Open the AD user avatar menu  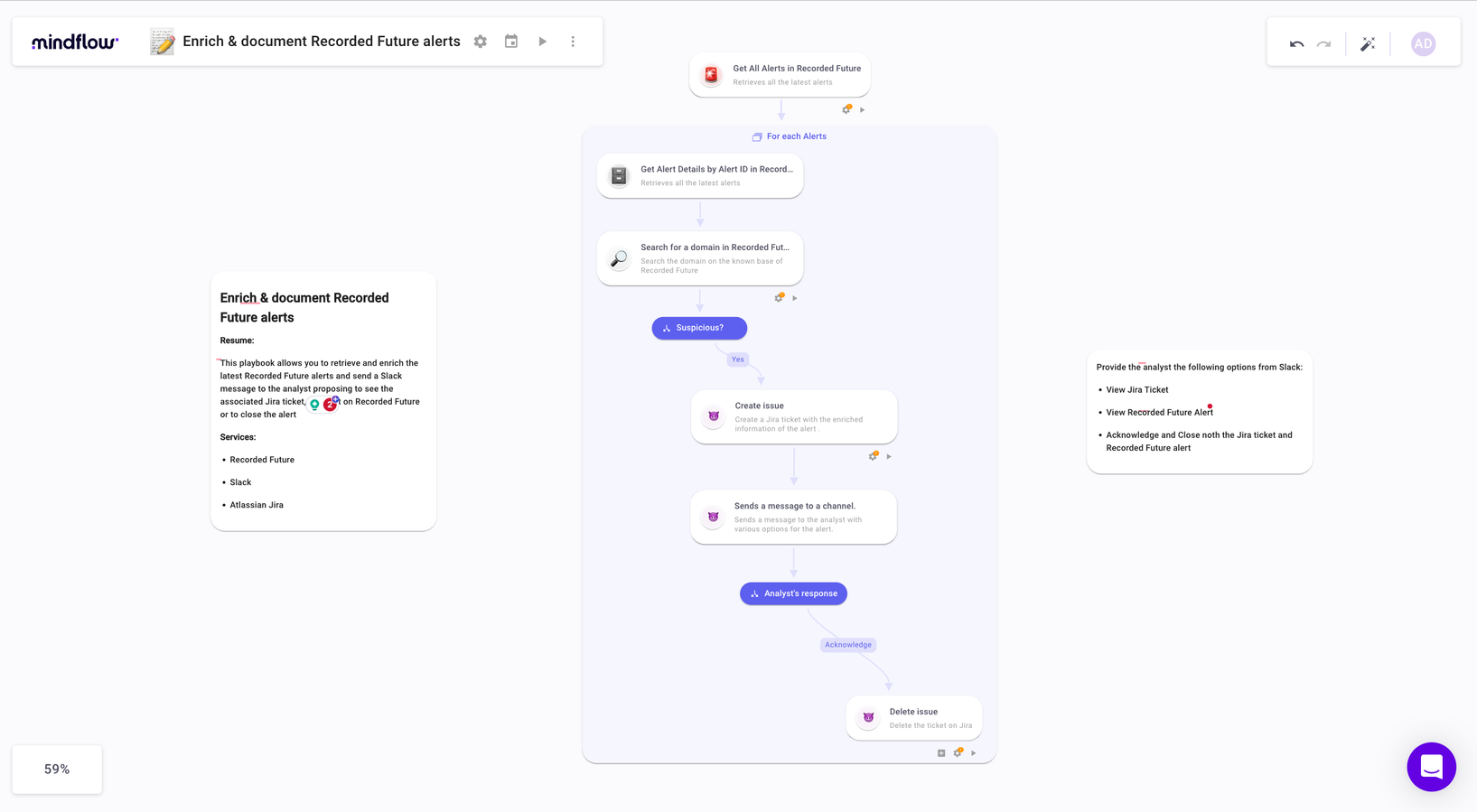tap(1423, 43)
